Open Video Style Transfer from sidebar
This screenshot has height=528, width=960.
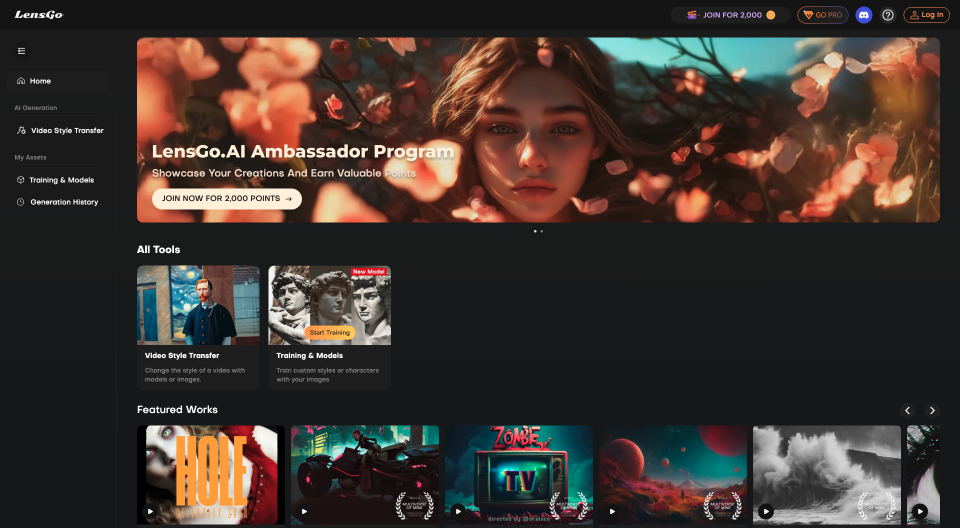coord(58,130)
